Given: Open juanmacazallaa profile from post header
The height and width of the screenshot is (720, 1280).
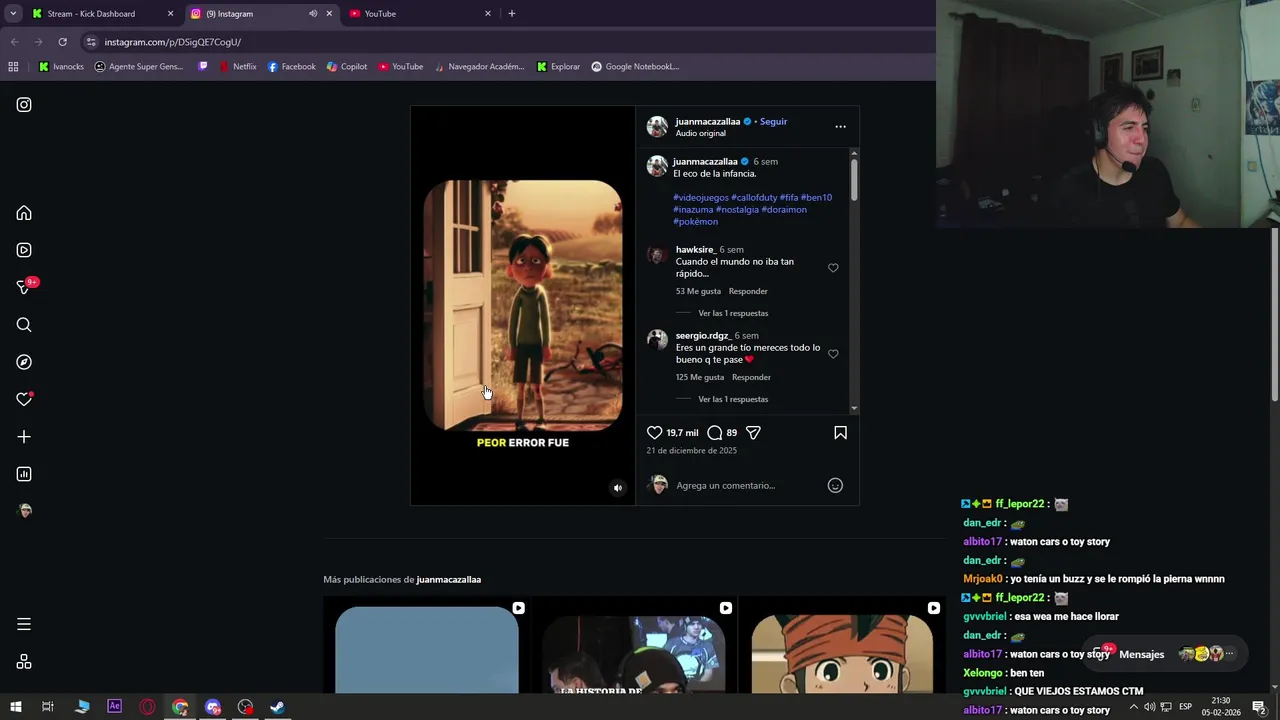Looking at the screenshot, I should click(707, 121).
